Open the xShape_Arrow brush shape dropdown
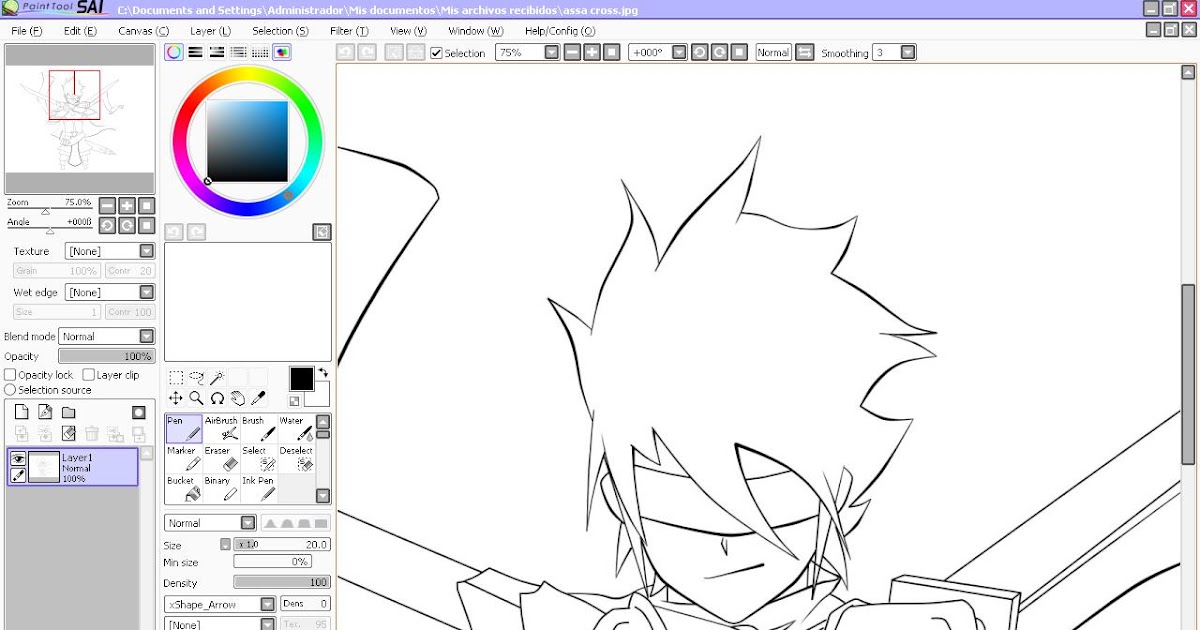Viewport: 1200px width, 630px height. tap(268, 604)
